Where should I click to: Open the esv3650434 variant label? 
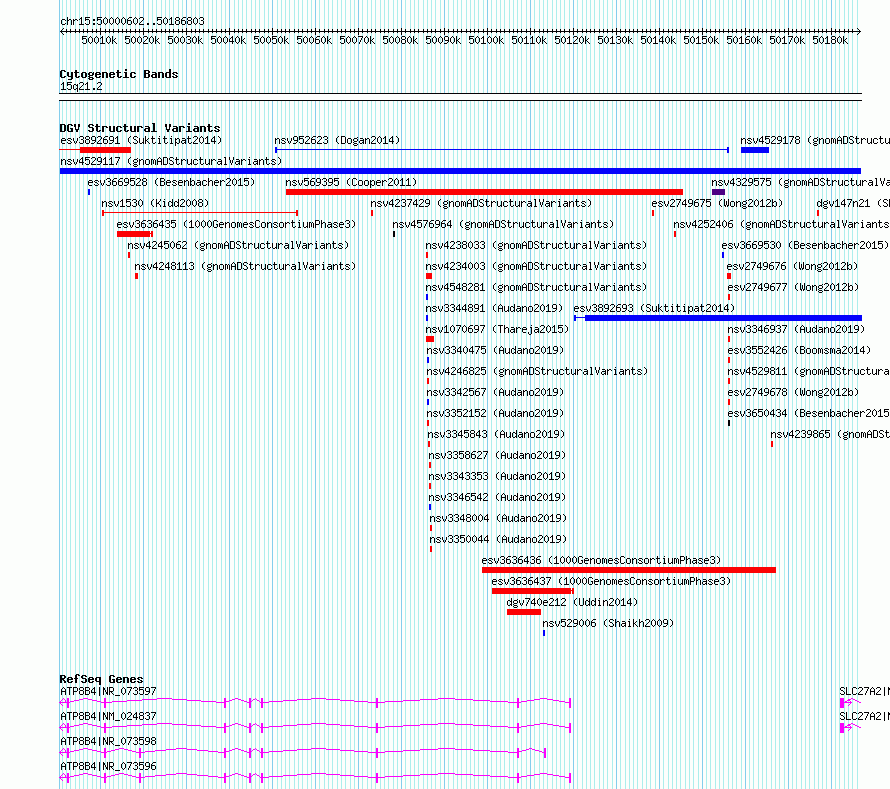pyautogui.click(x=808, y=413)
